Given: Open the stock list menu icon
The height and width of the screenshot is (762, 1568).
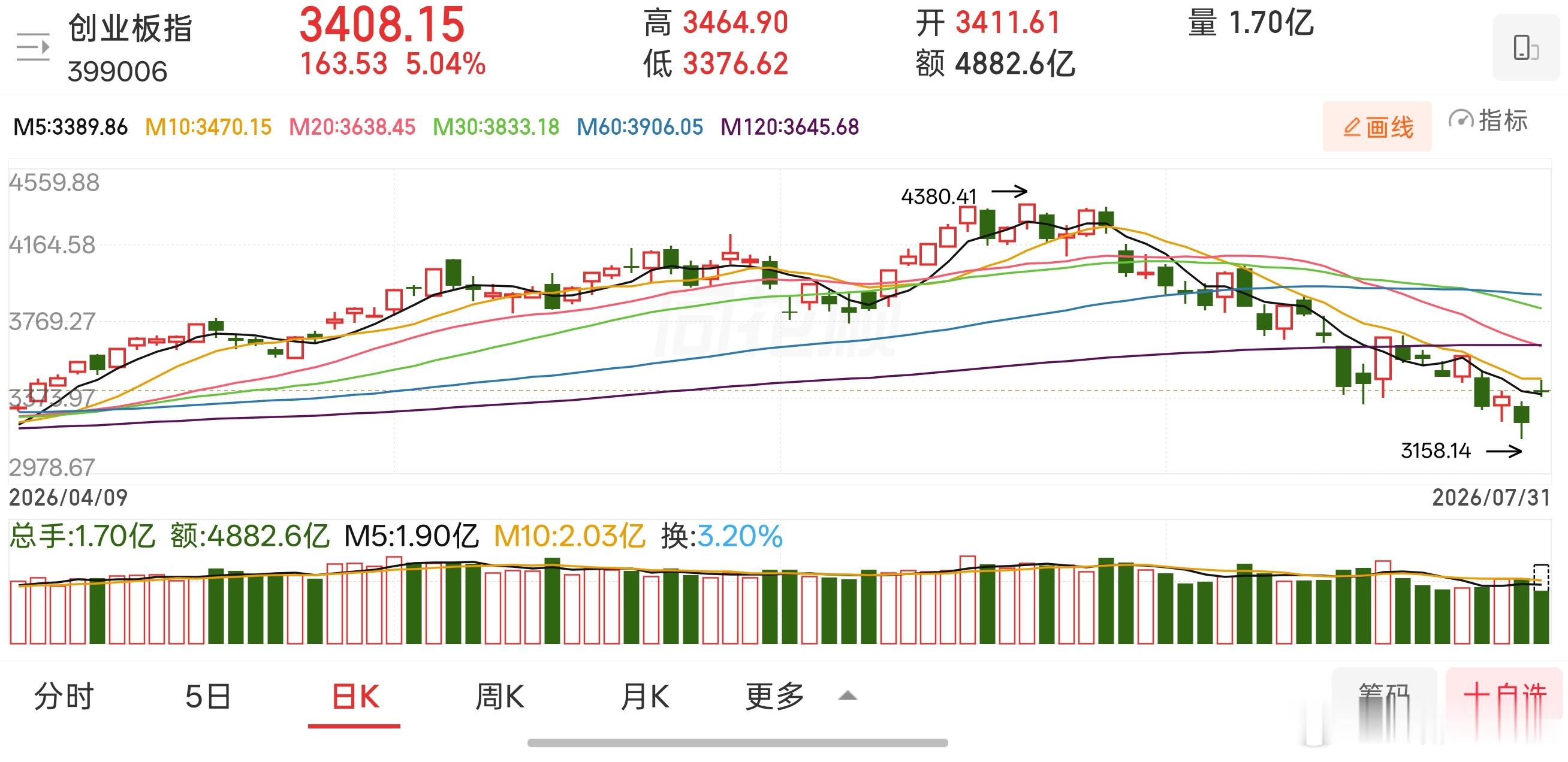Looking at the screenshot, I should [x=33, y=47].
